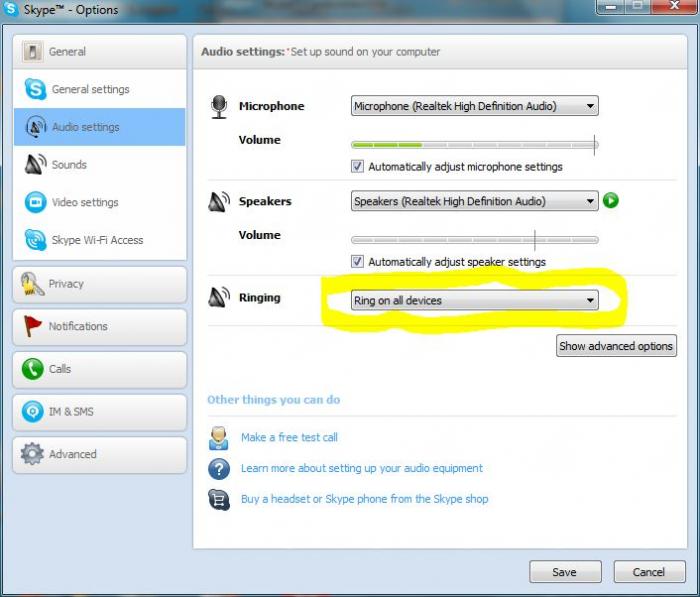Image resolution: width=700 pixels, height=597 pixels.
Task: Uncheck Automatically adjust speaker settings
Action: coord(357,261)
